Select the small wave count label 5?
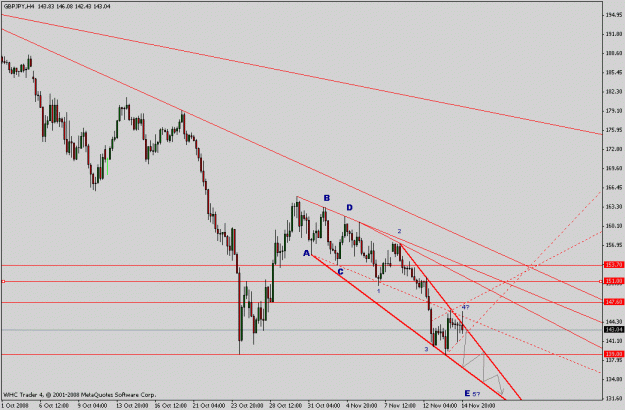 click(x=476, y=394)
